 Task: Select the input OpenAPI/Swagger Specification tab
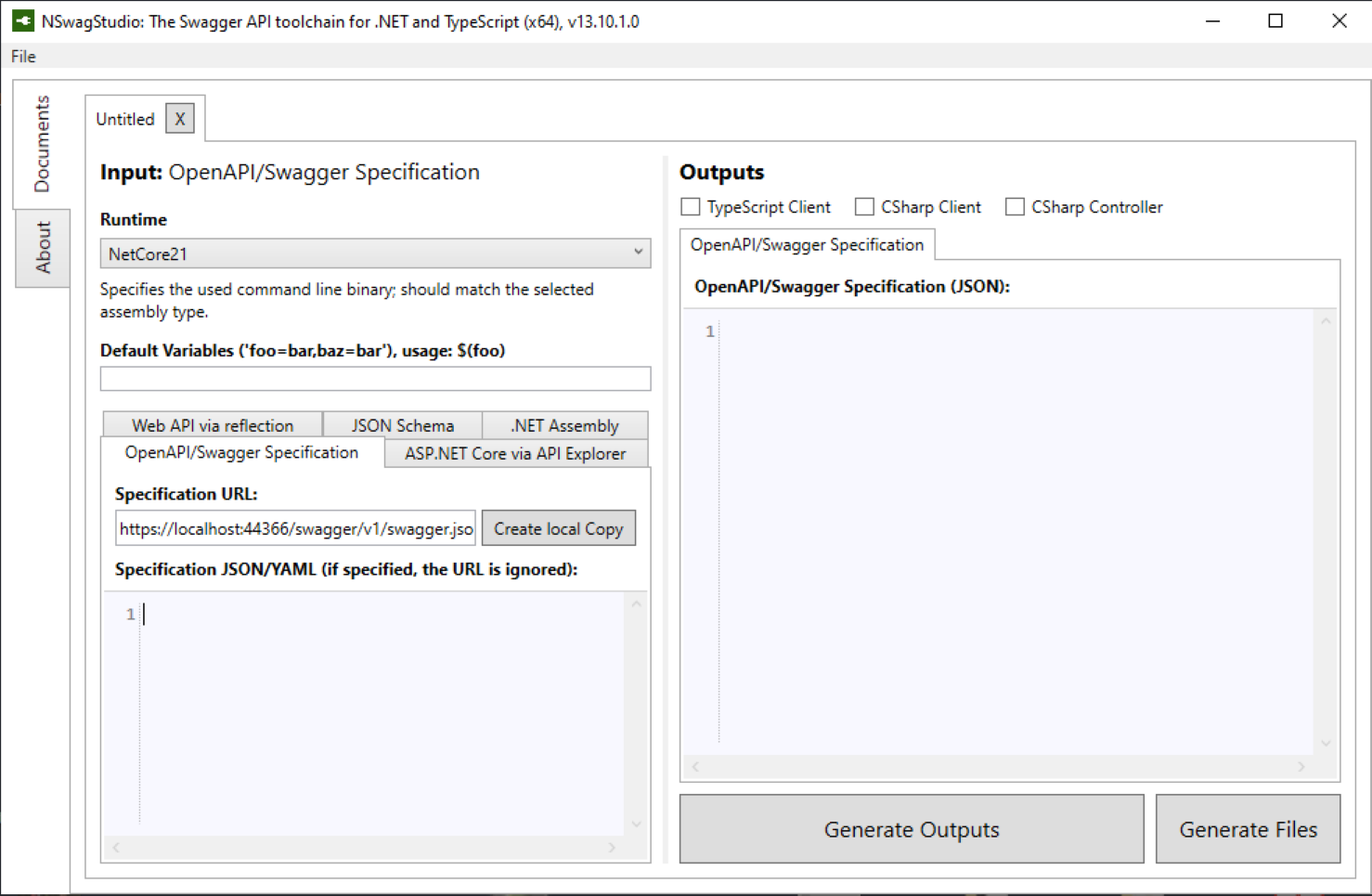(241, 452)
